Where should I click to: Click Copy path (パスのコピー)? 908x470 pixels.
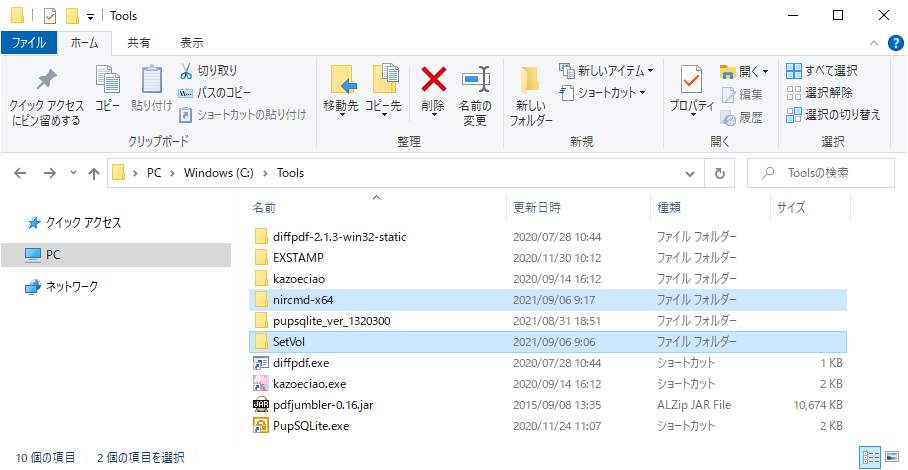point(215,93)
